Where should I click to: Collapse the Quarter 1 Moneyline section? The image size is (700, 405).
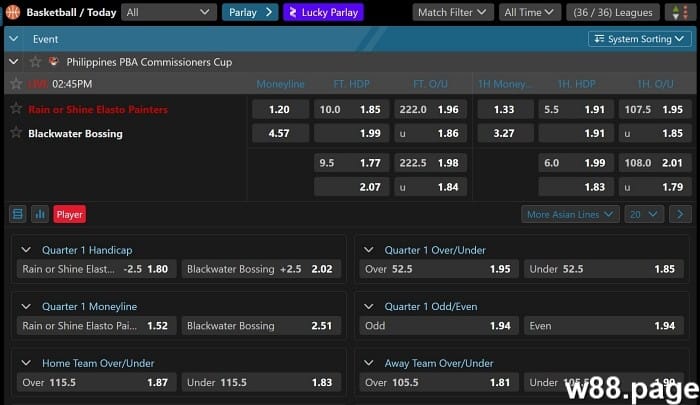coord(26,306)
